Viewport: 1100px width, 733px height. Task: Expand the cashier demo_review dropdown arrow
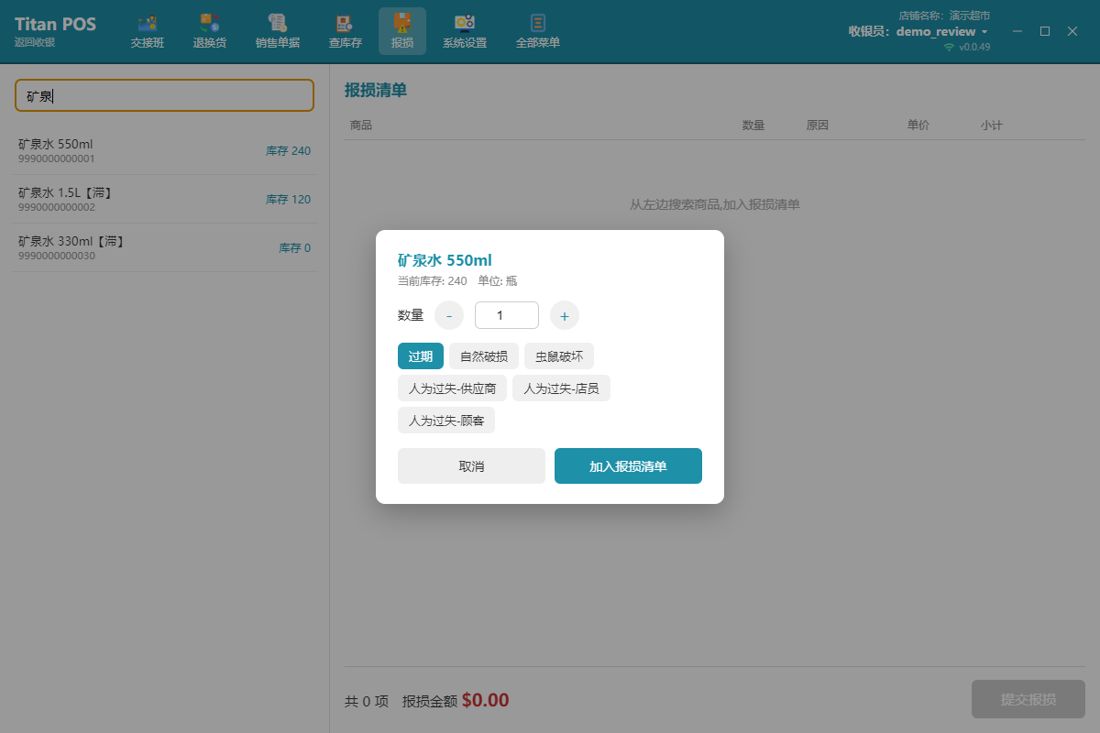[984, 32]
